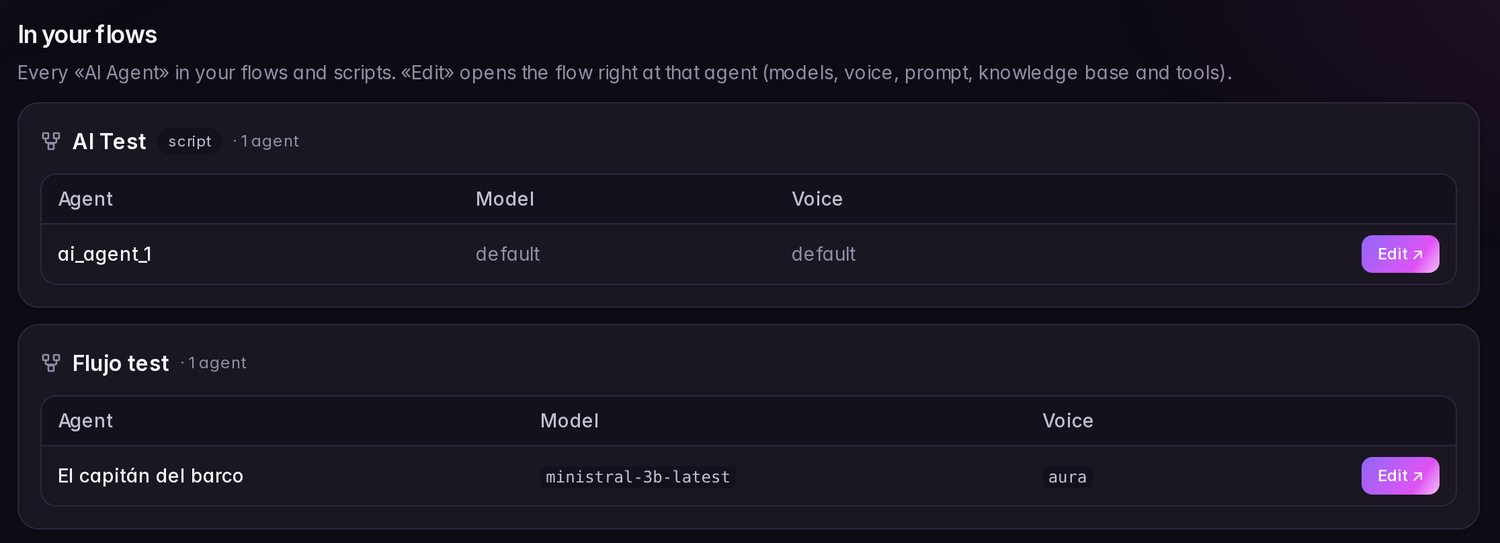
Task: Edit the ai_agent_1 agent
Action: pos(1400,254)
